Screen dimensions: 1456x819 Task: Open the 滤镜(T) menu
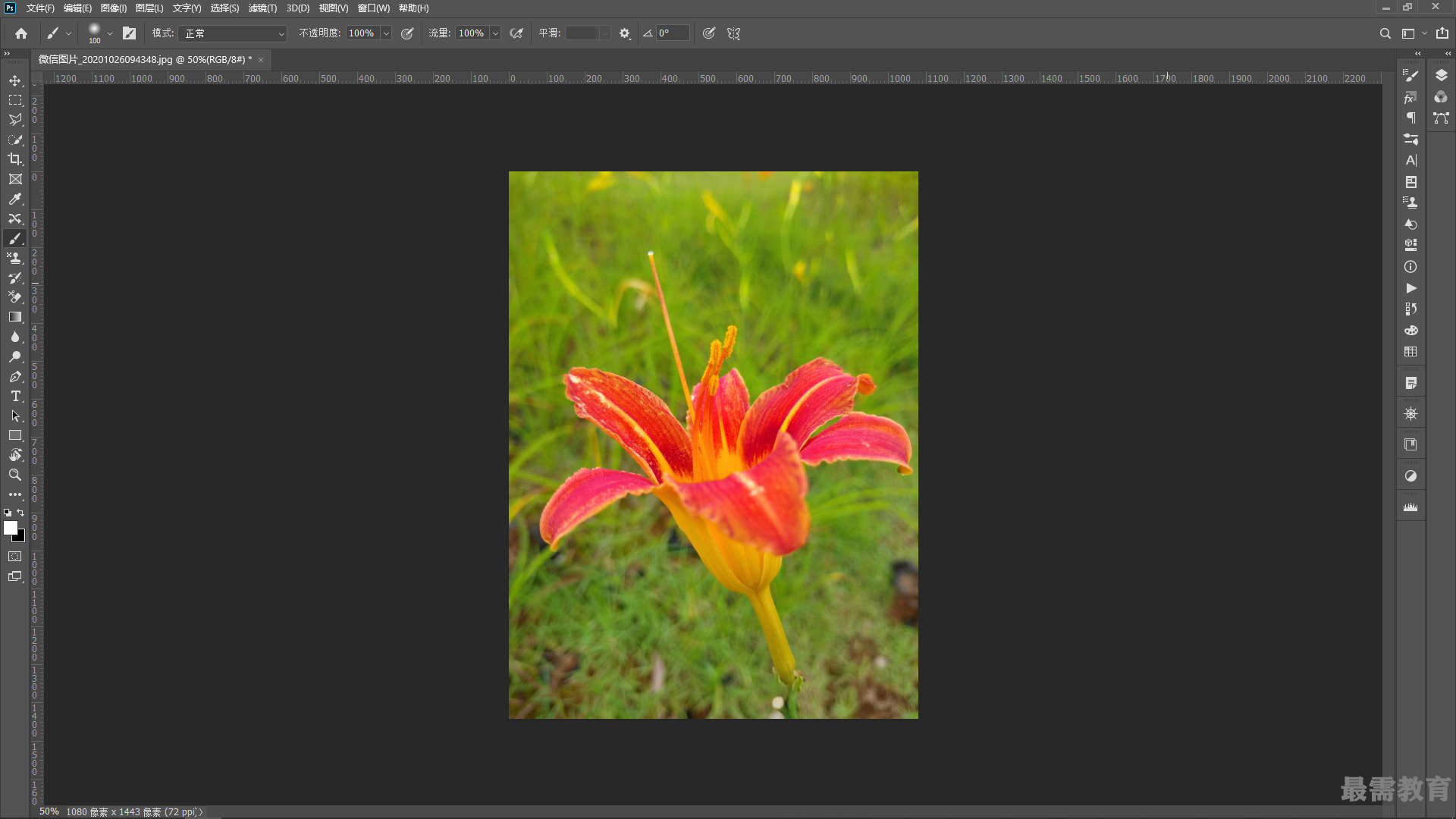[x=262, y=8]
